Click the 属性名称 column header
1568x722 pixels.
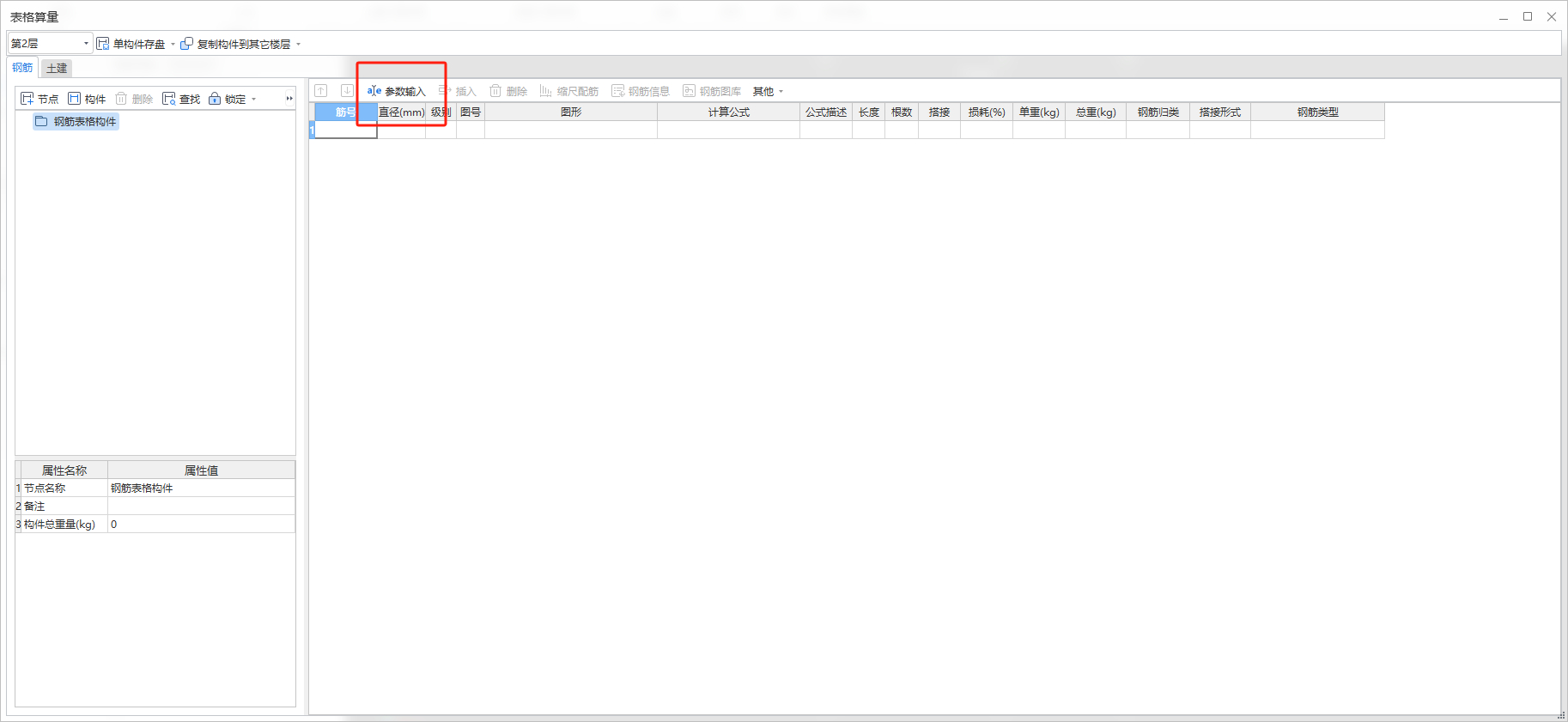(x=64, y=470)
